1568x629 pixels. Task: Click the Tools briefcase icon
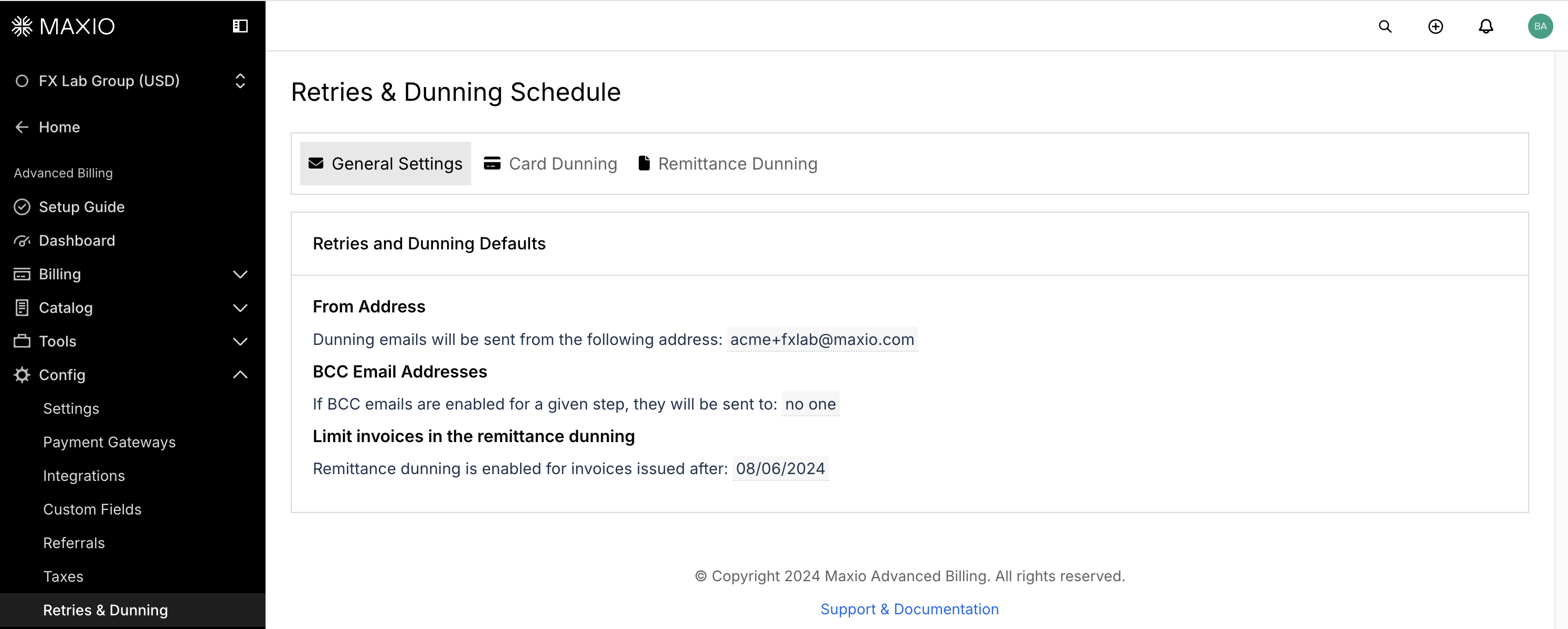coord(22,341)
